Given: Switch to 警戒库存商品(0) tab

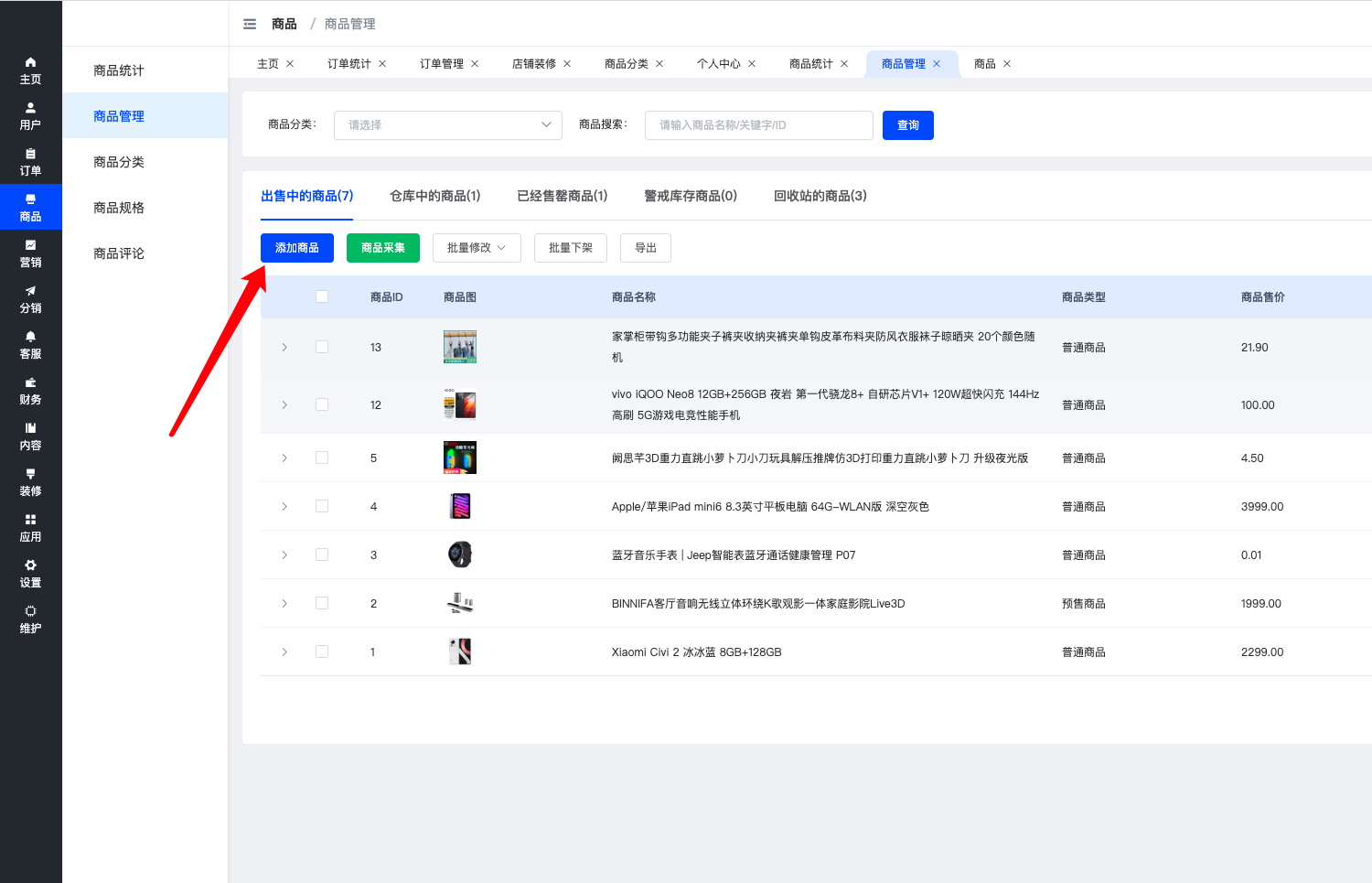Looking at the screenshot, I should click(x=691, y=196).
